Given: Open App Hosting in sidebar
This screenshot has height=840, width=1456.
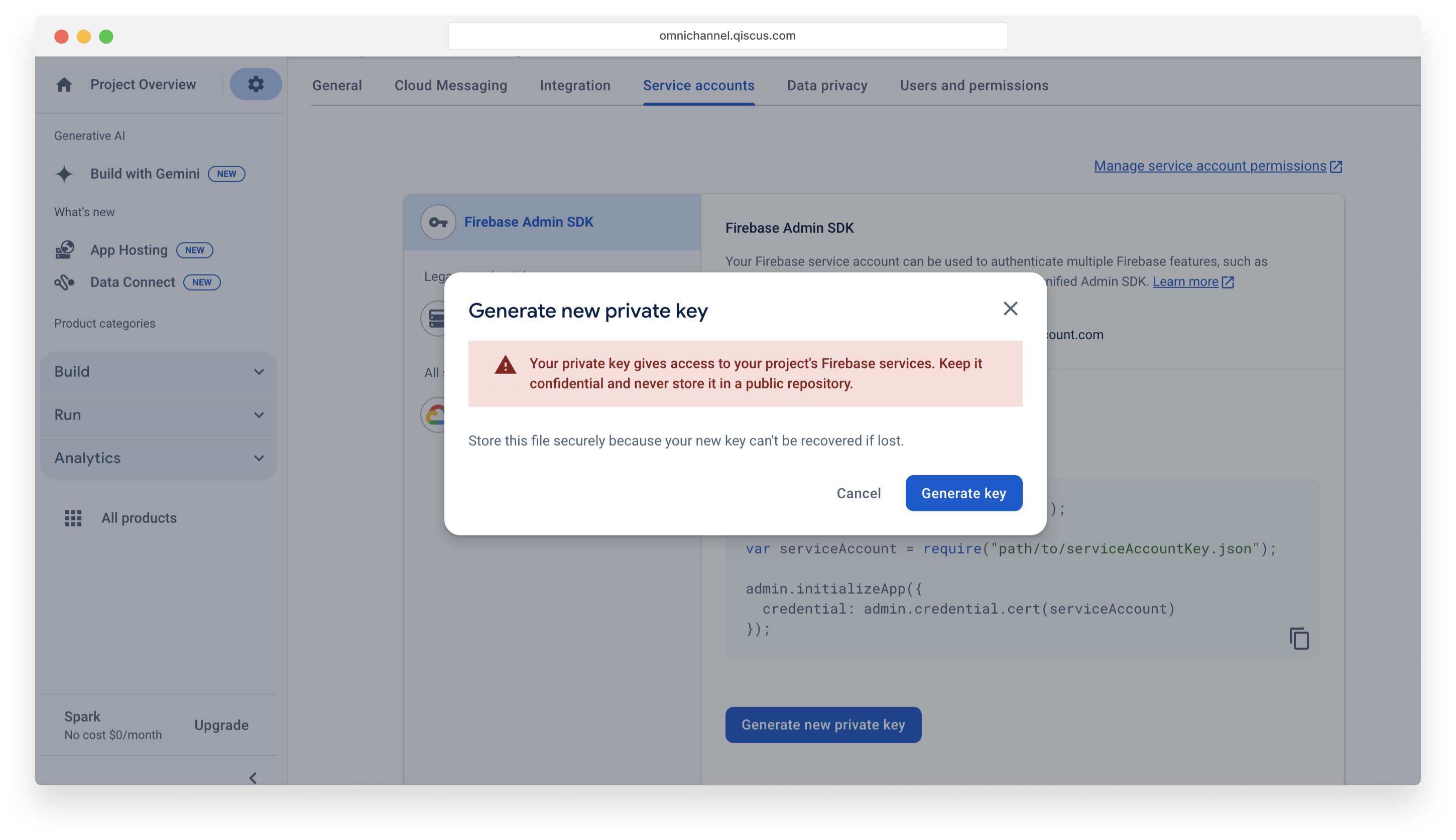Looking at the screenshot, I should [129, 250].
